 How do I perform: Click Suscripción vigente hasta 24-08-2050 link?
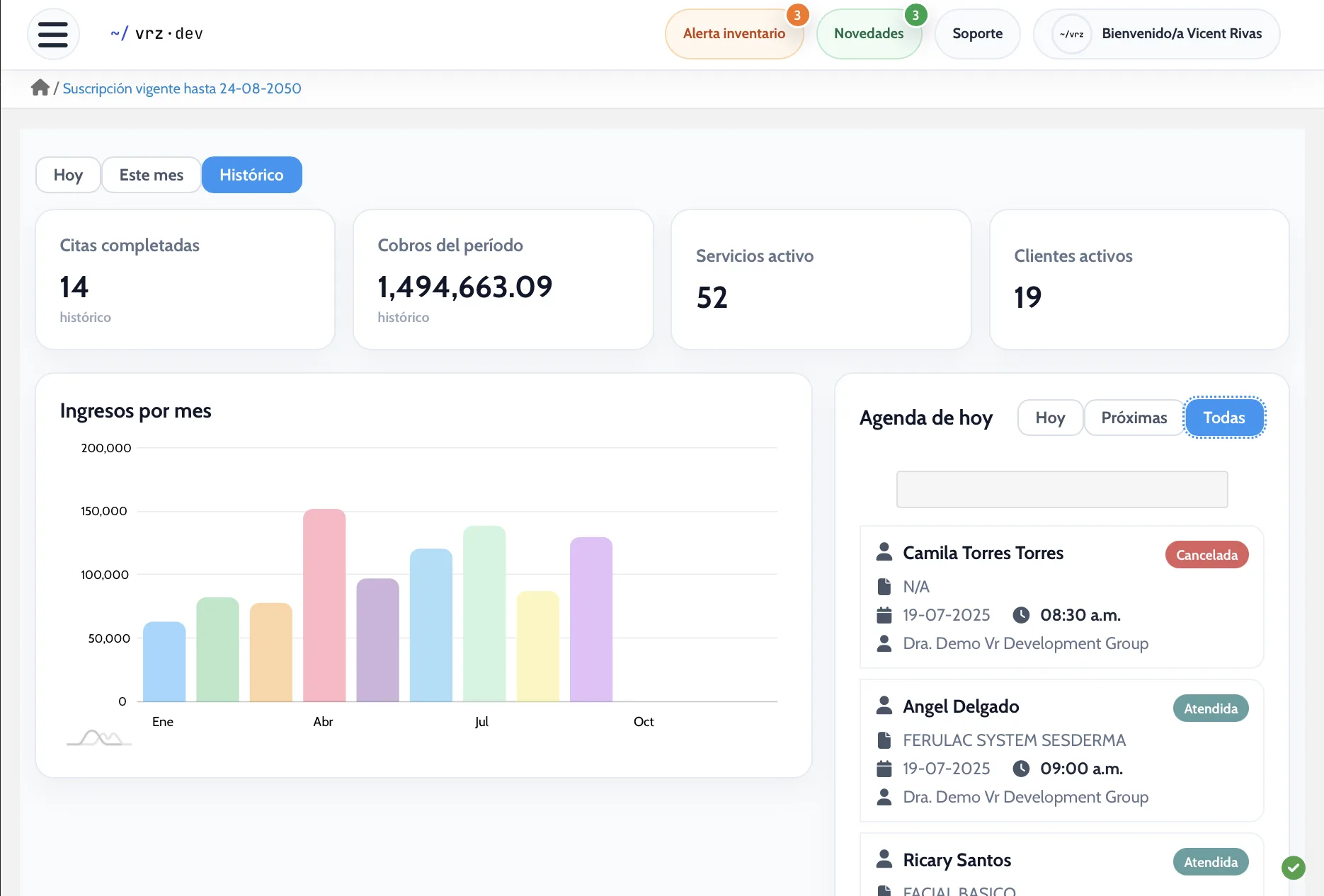(x=182, y=88)
